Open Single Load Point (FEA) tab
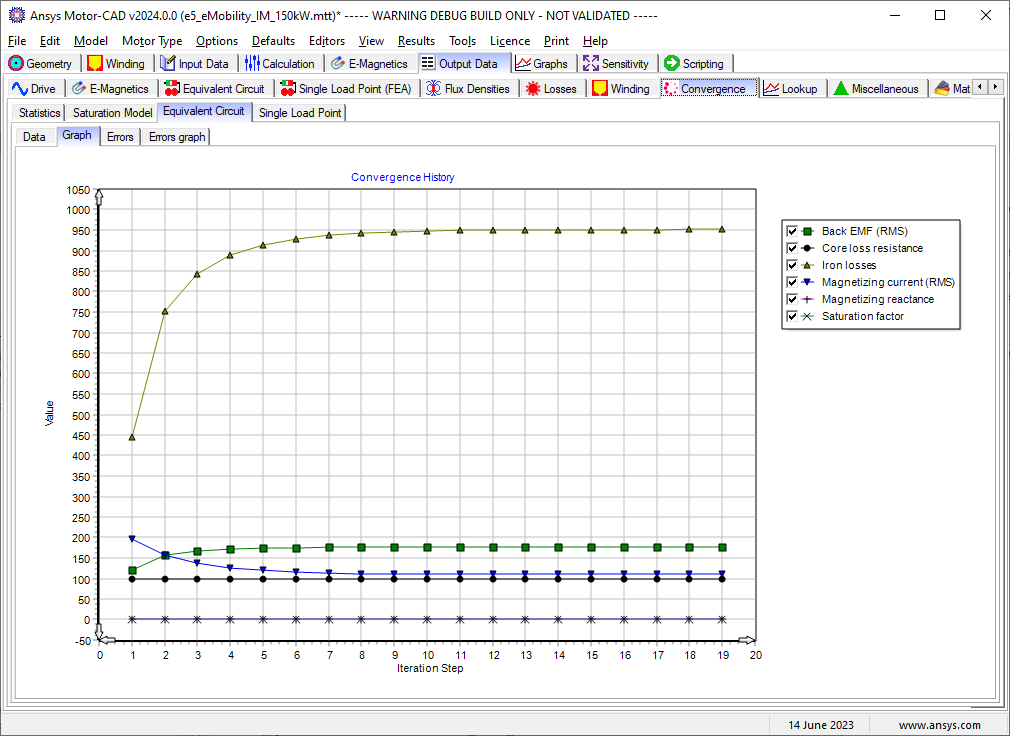The width and height of the screenshot is (1010, 736). [x=347, y=88]
